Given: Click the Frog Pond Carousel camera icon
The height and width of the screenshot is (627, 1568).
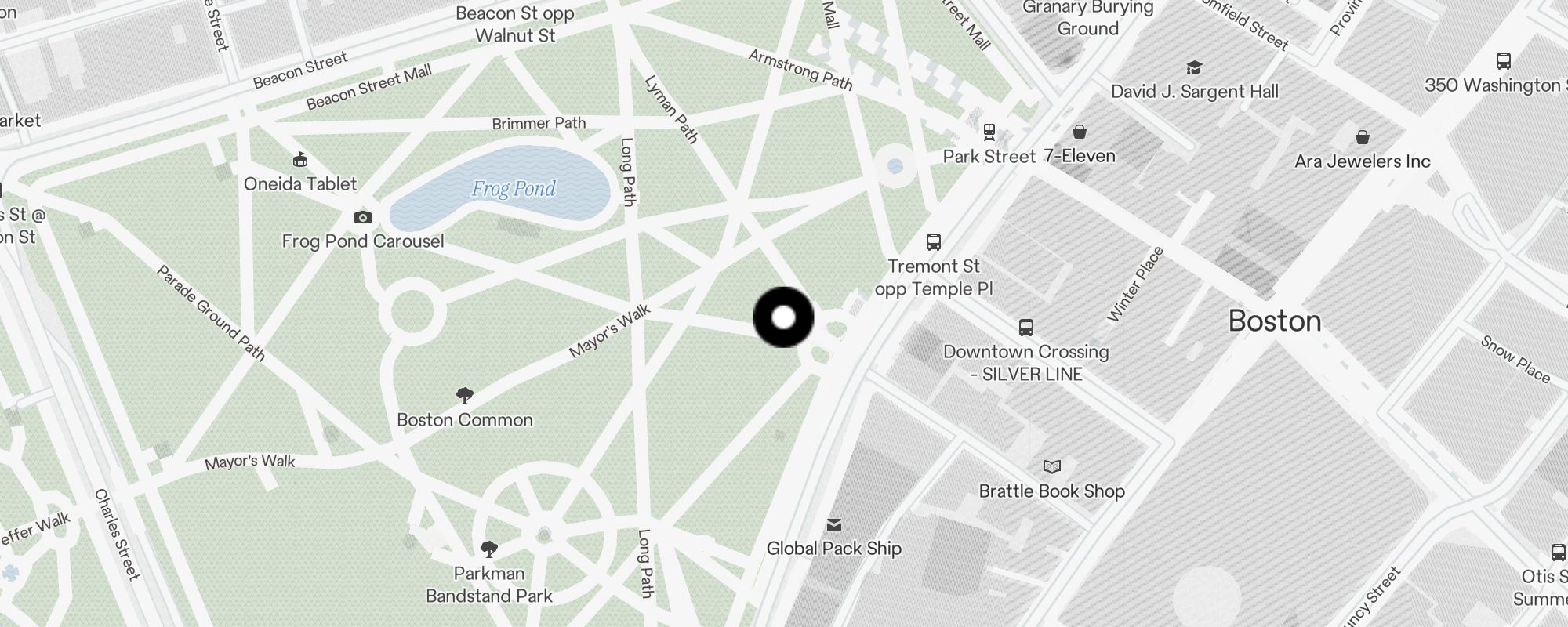Looking at the screenshot, I should pos(362,217).
